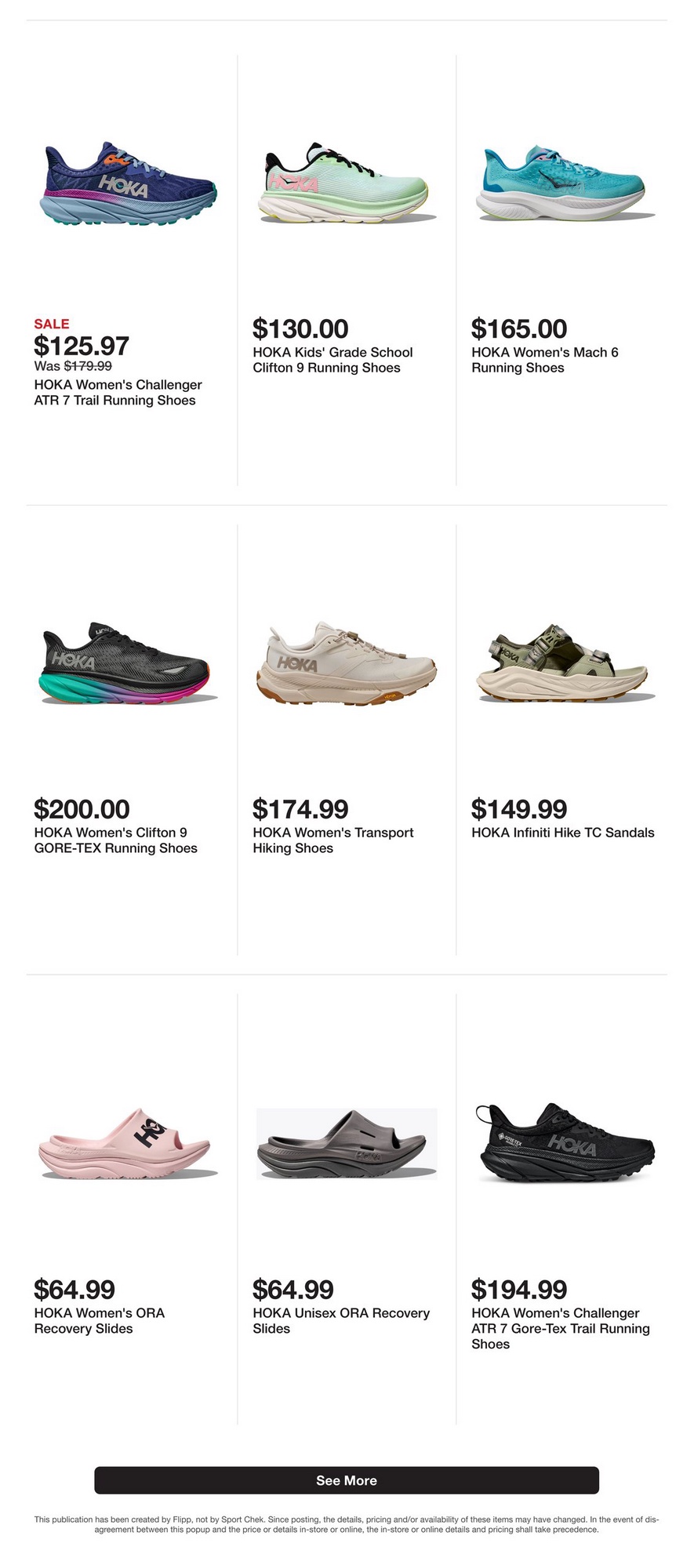Open the HOKA Kids' Grade School Clifton 9 title

point(332,360)
